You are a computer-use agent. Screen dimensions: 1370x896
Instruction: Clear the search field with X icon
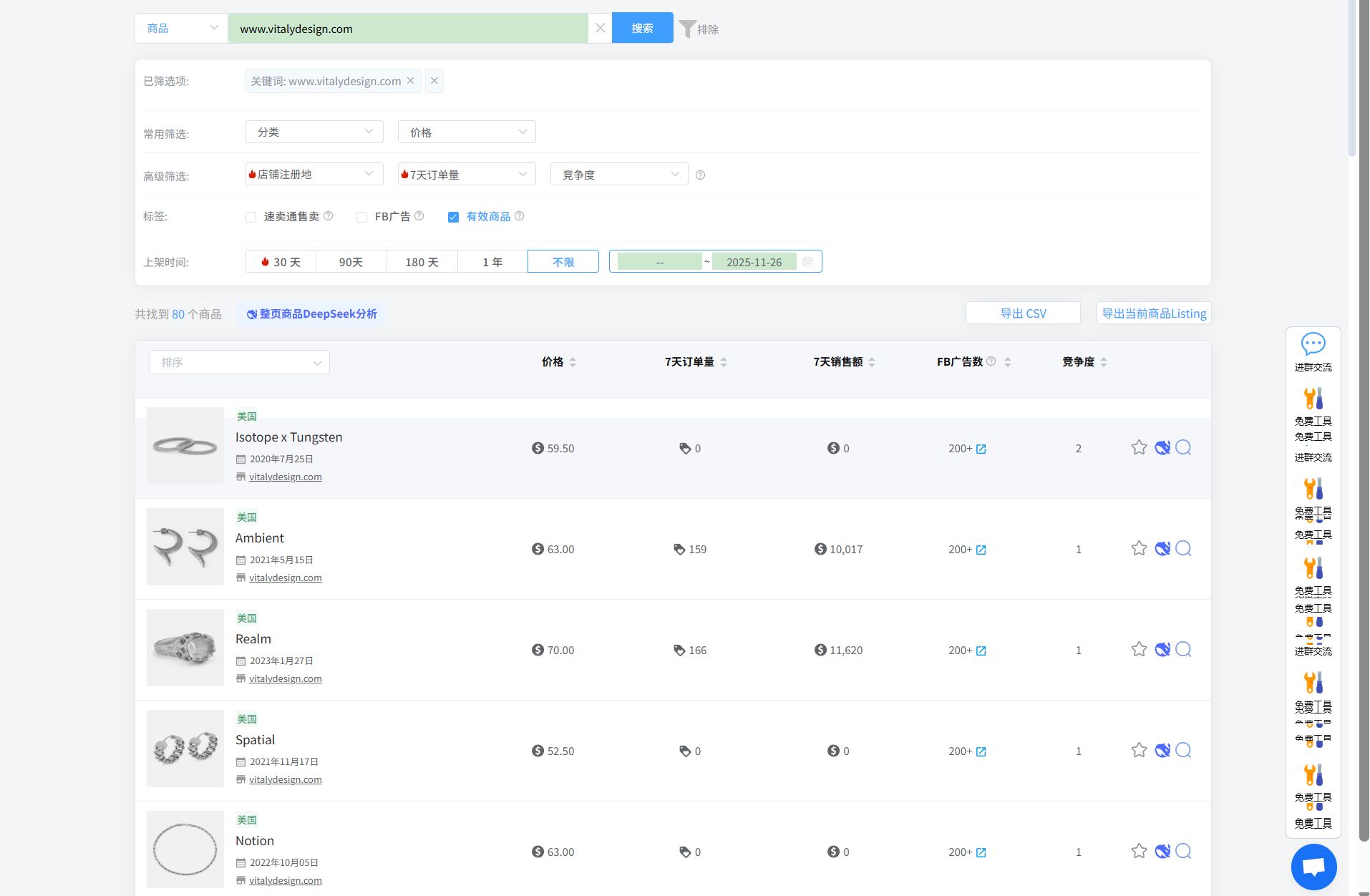(x=600, y=29)
